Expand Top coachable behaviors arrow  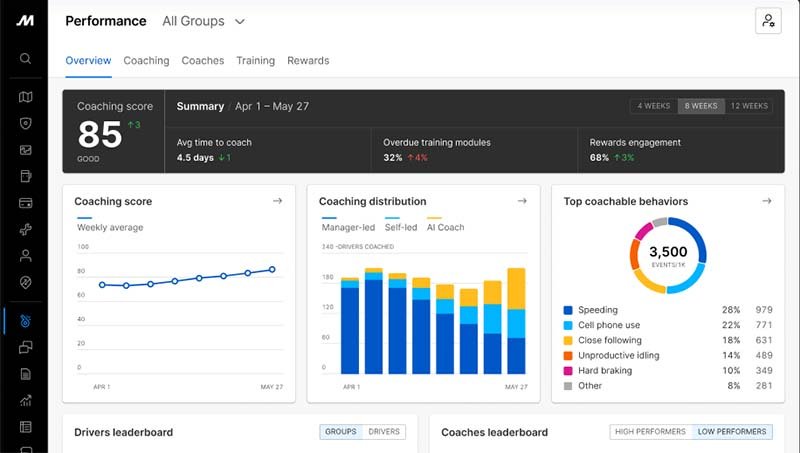(x=766, y=201)
